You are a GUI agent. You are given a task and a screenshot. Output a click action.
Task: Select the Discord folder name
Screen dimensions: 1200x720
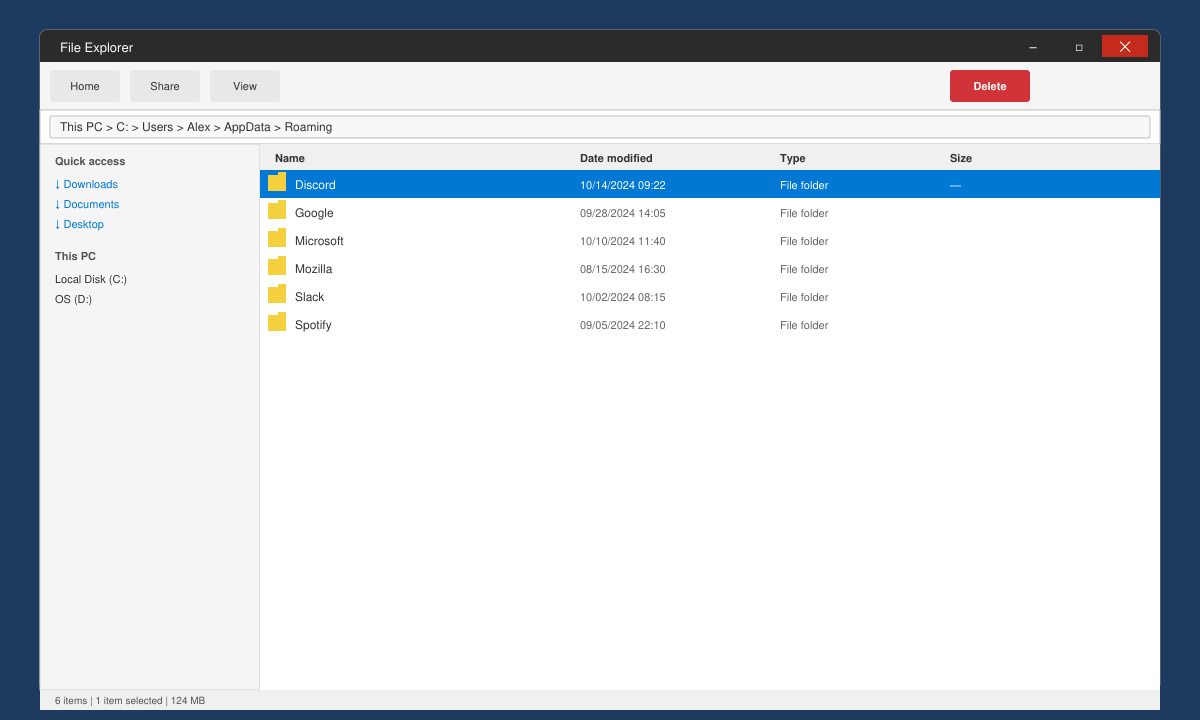click(315, 185)
